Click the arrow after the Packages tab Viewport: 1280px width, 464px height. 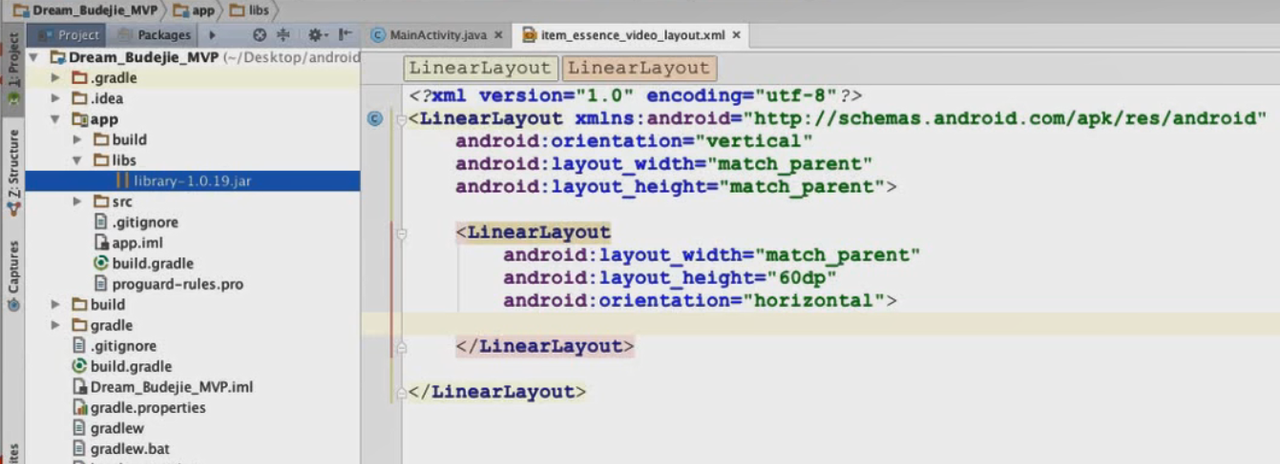212,35
